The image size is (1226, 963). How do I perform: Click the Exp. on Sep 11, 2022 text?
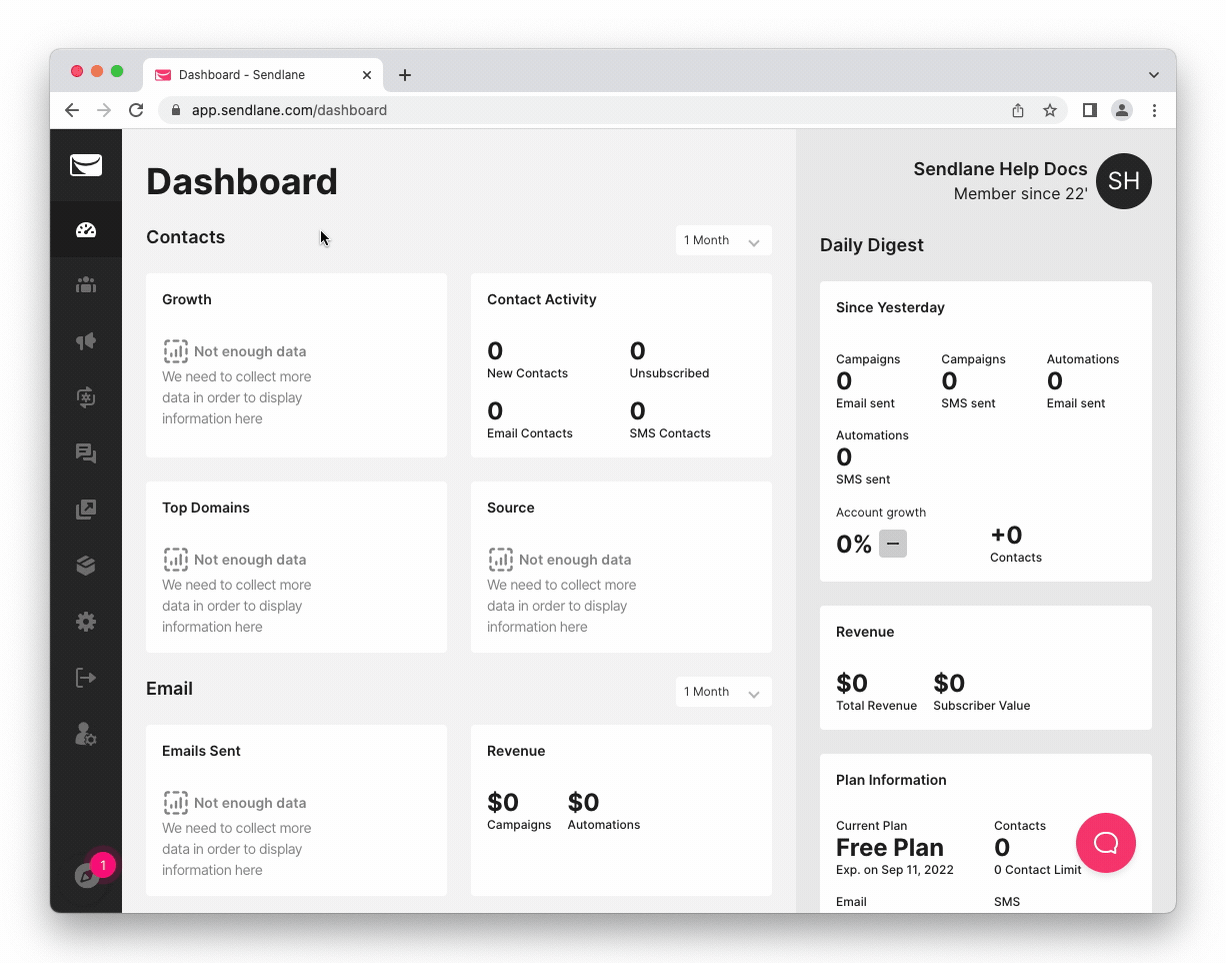[x=895, y=870]
